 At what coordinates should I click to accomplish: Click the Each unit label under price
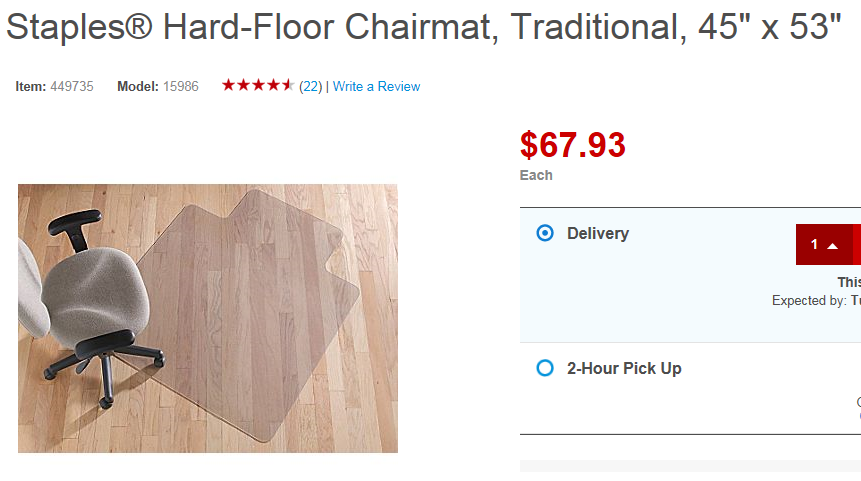tap(536, 175)
